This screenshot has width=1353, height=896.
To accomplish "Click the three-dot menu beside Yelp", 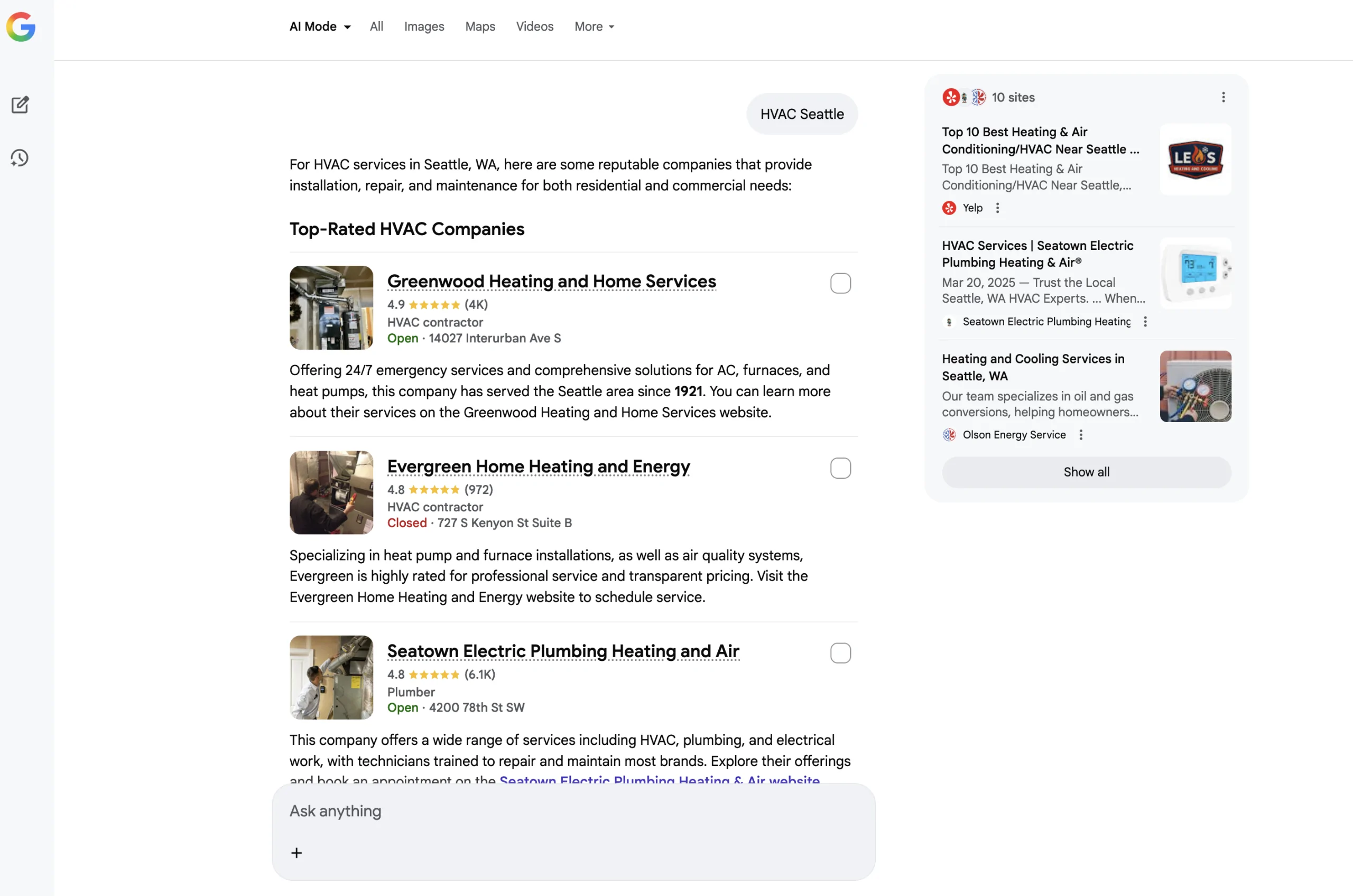I will (997, 208).
